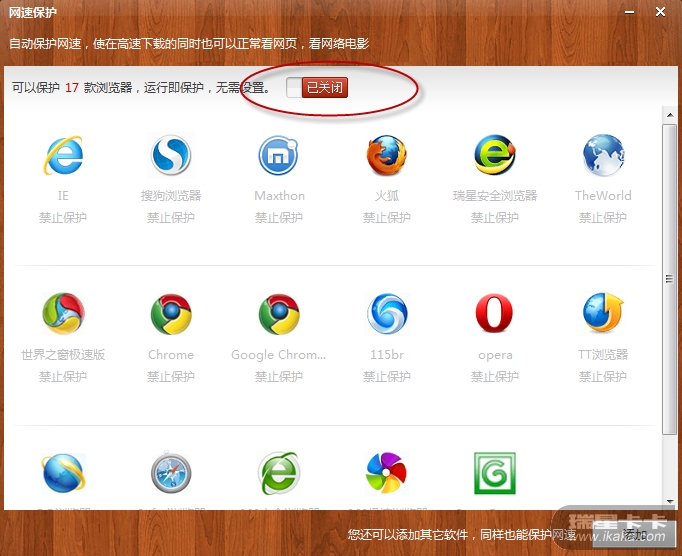682x556 pixels.
Task: Select the 115br browser icon
Action: point(387,314)
